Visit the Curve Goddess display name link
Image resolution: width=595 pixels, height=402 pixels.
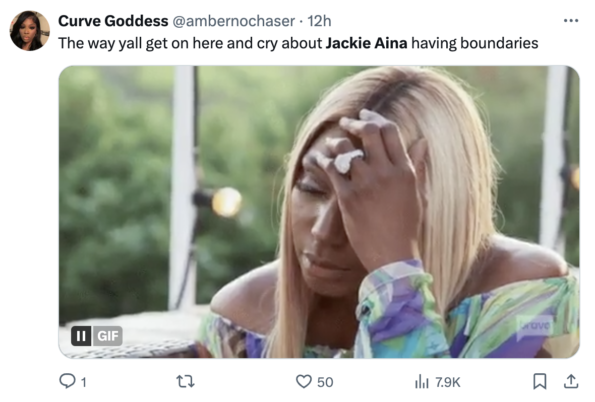113,21
